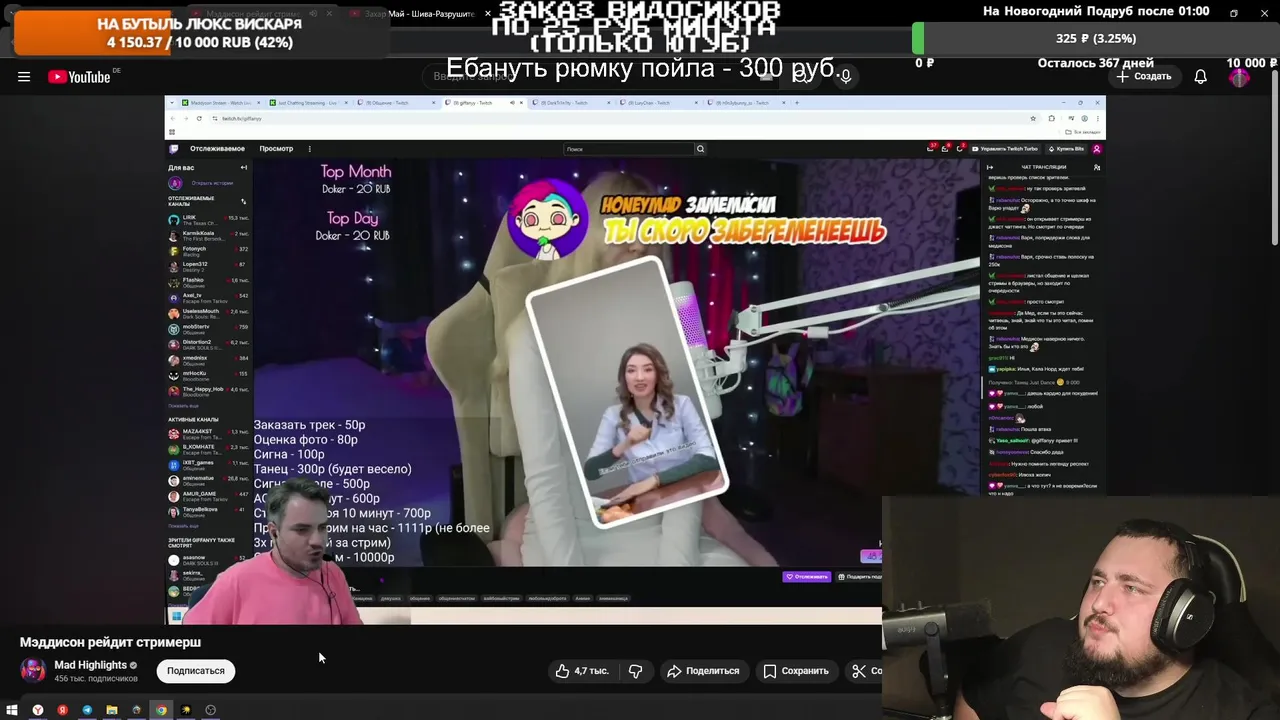Open YouTube notifications bell
Screen dimensions: 1280x720
click(x=1200, y=77)
